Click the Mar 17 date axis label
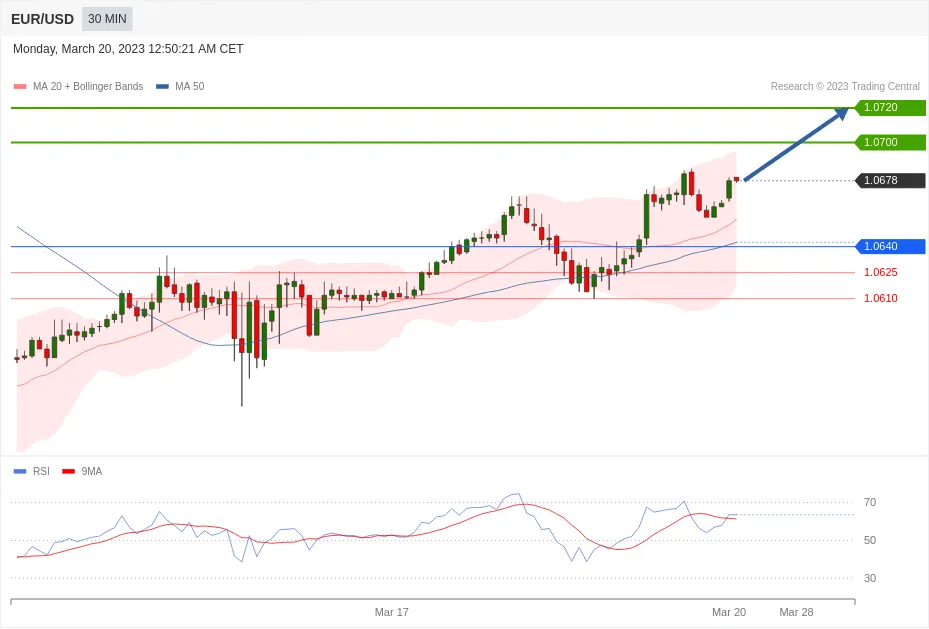 [x=392, y=612]
